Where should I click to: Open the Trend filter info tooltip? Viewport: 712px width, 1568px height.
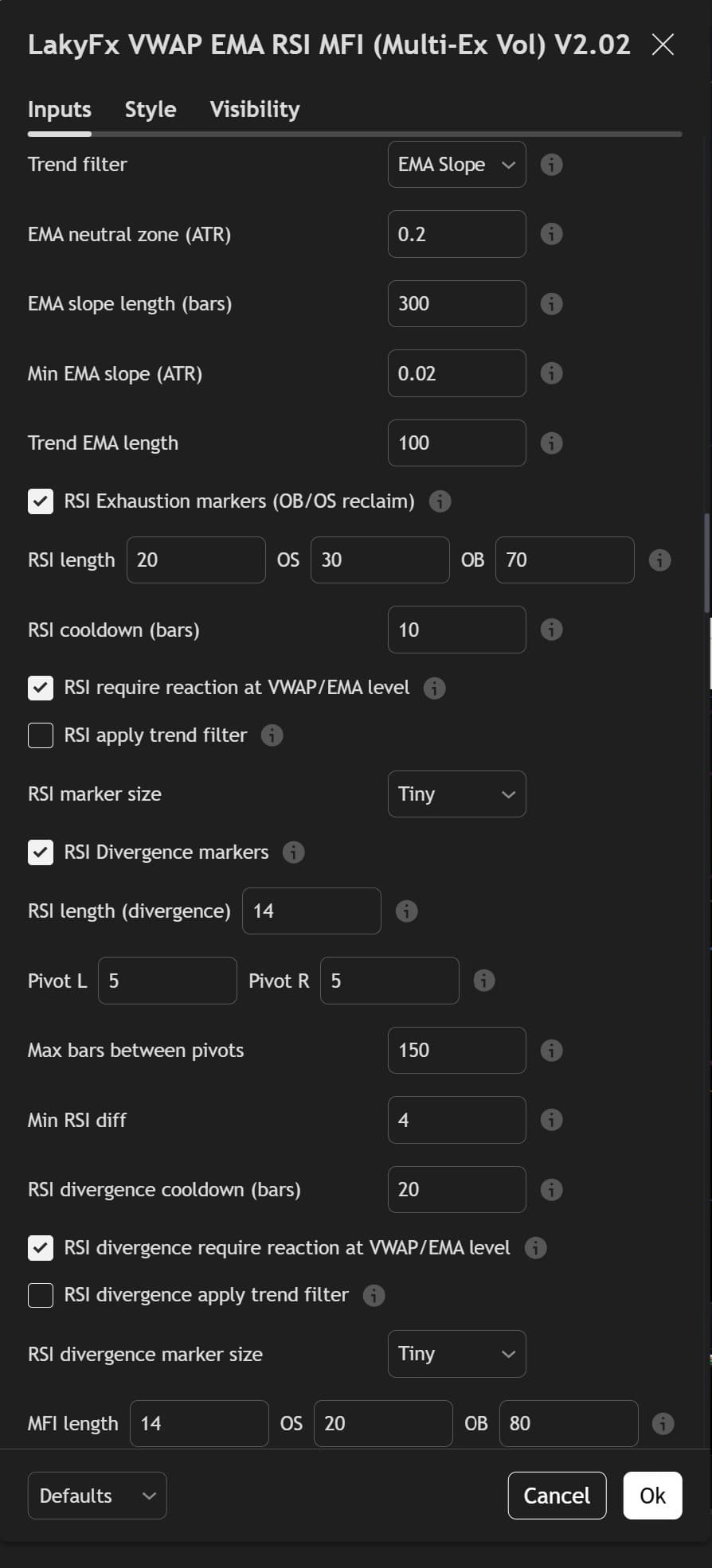tap(550, 165)
